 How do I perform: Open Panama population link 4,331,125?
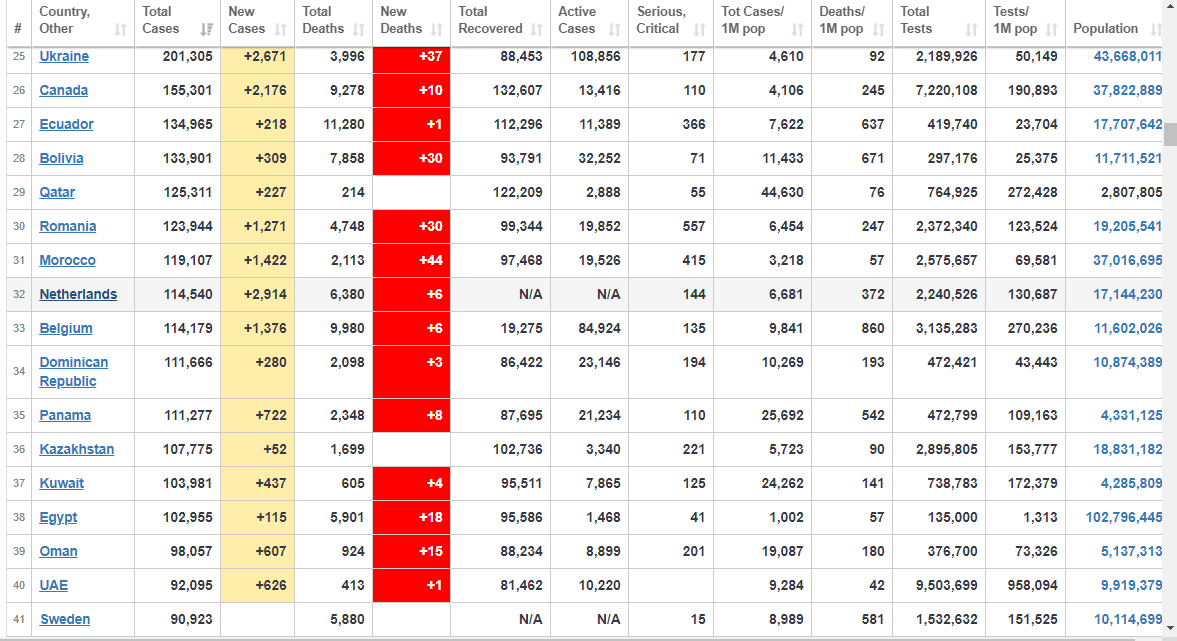click(1131, 415)
